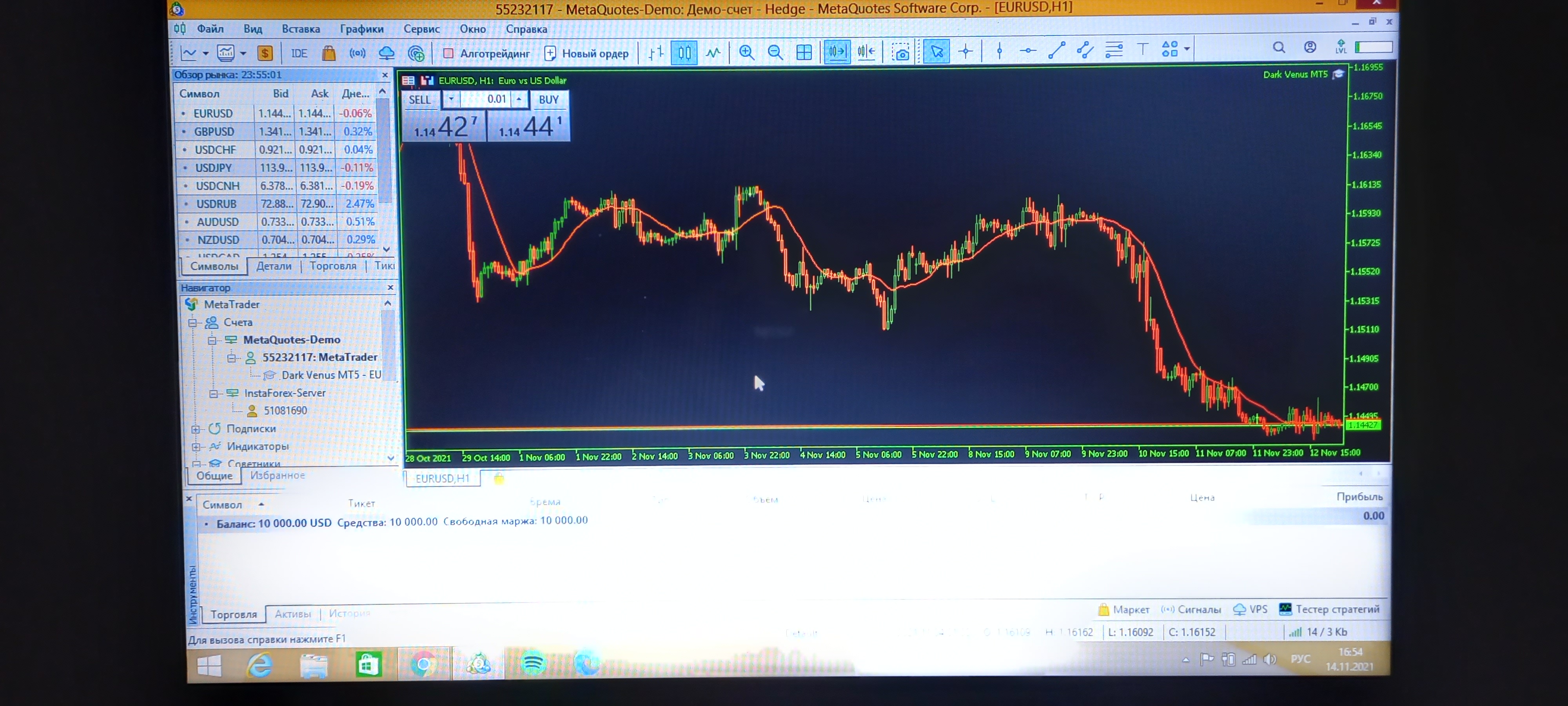
Task: Switch to Детали tab in market watch
Action: pos(274,266)
